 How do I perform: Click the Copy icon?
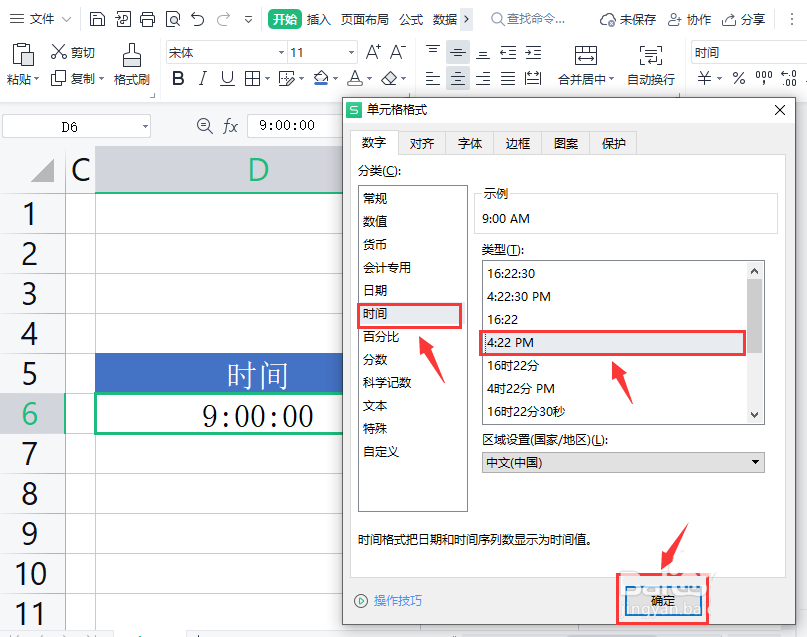point(58,79)
